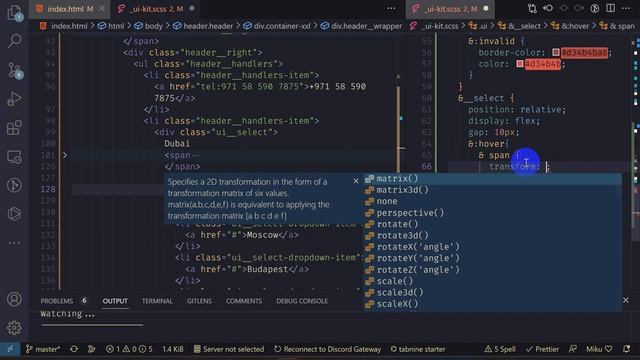Switch to the index.html tab
640x360 pixels.
pyautogui.click(x=64, y=9)
